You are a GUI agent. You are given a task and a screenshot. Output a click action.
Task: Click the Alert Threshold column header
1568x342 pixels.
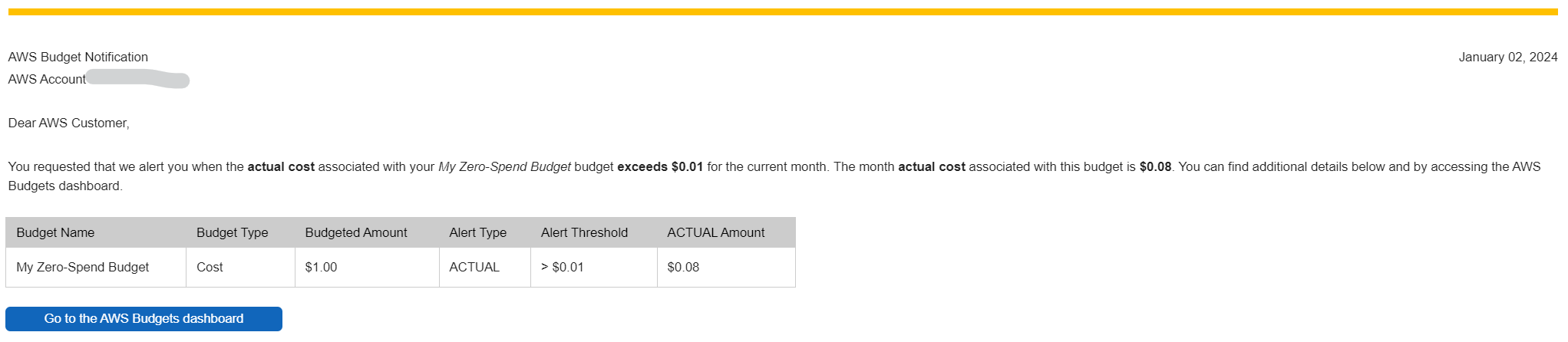tap(584, 233)
